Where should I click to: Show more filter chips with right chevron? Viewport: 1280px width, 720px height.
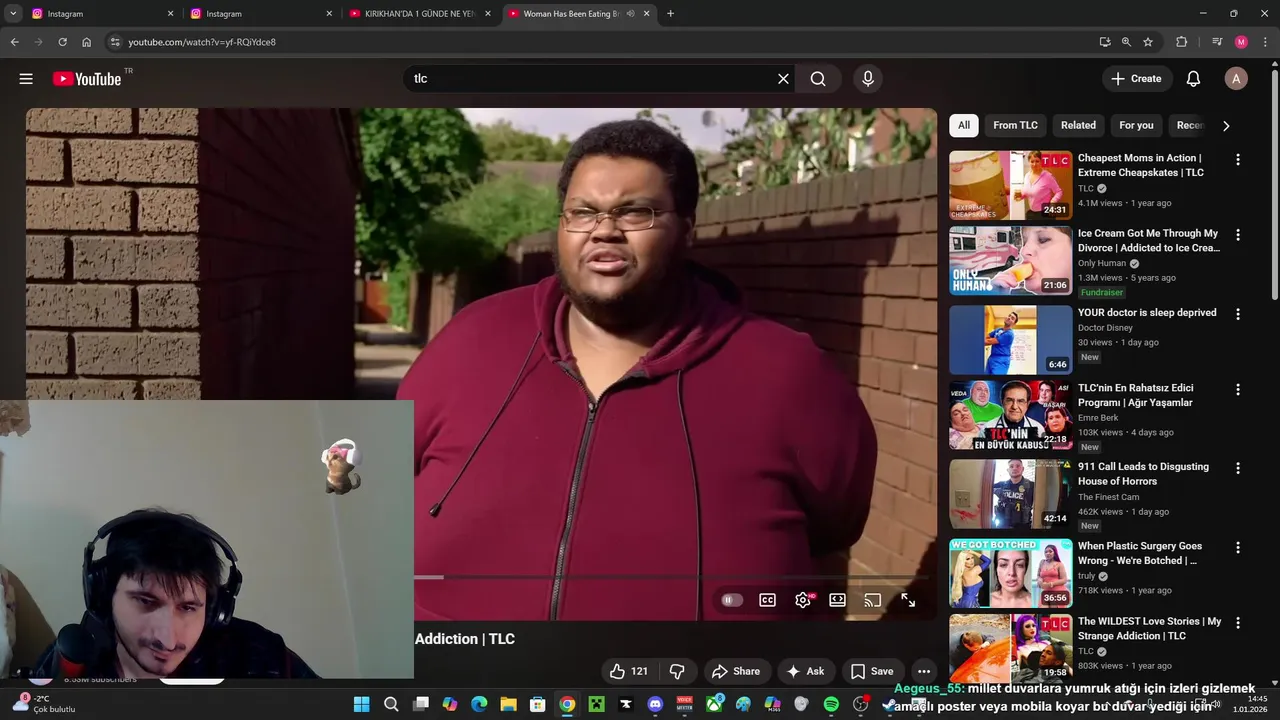click(1226, 126)
